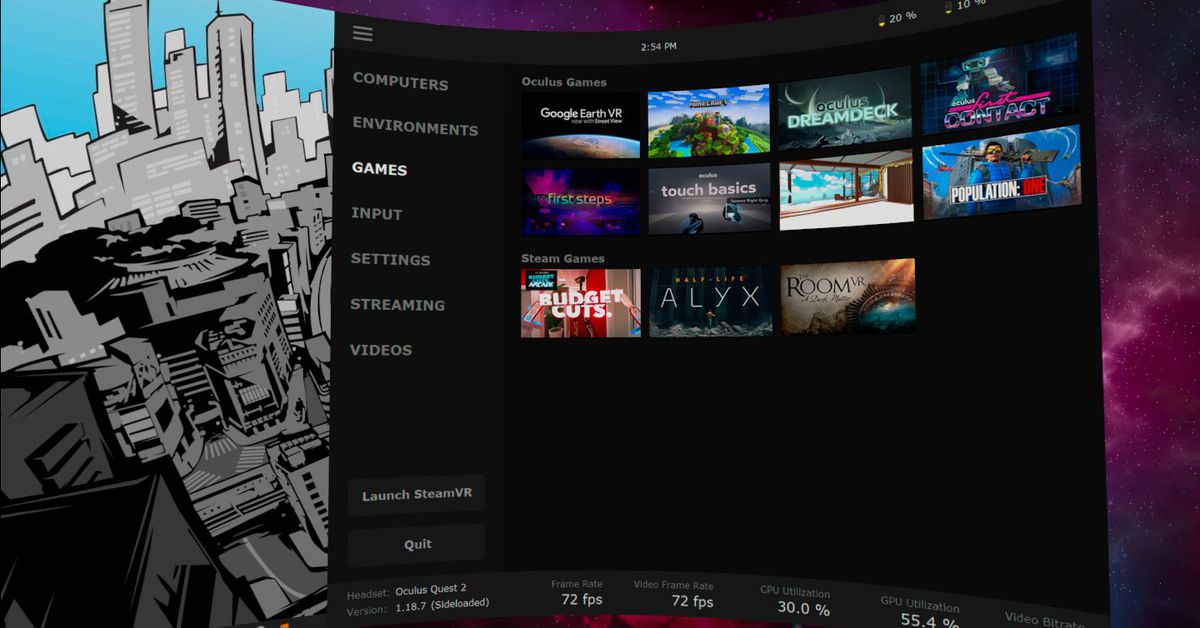The width and height of the screenshot is (1200, 628).
Task: Launch the First Steps game
Action: [x=581, y=200]
